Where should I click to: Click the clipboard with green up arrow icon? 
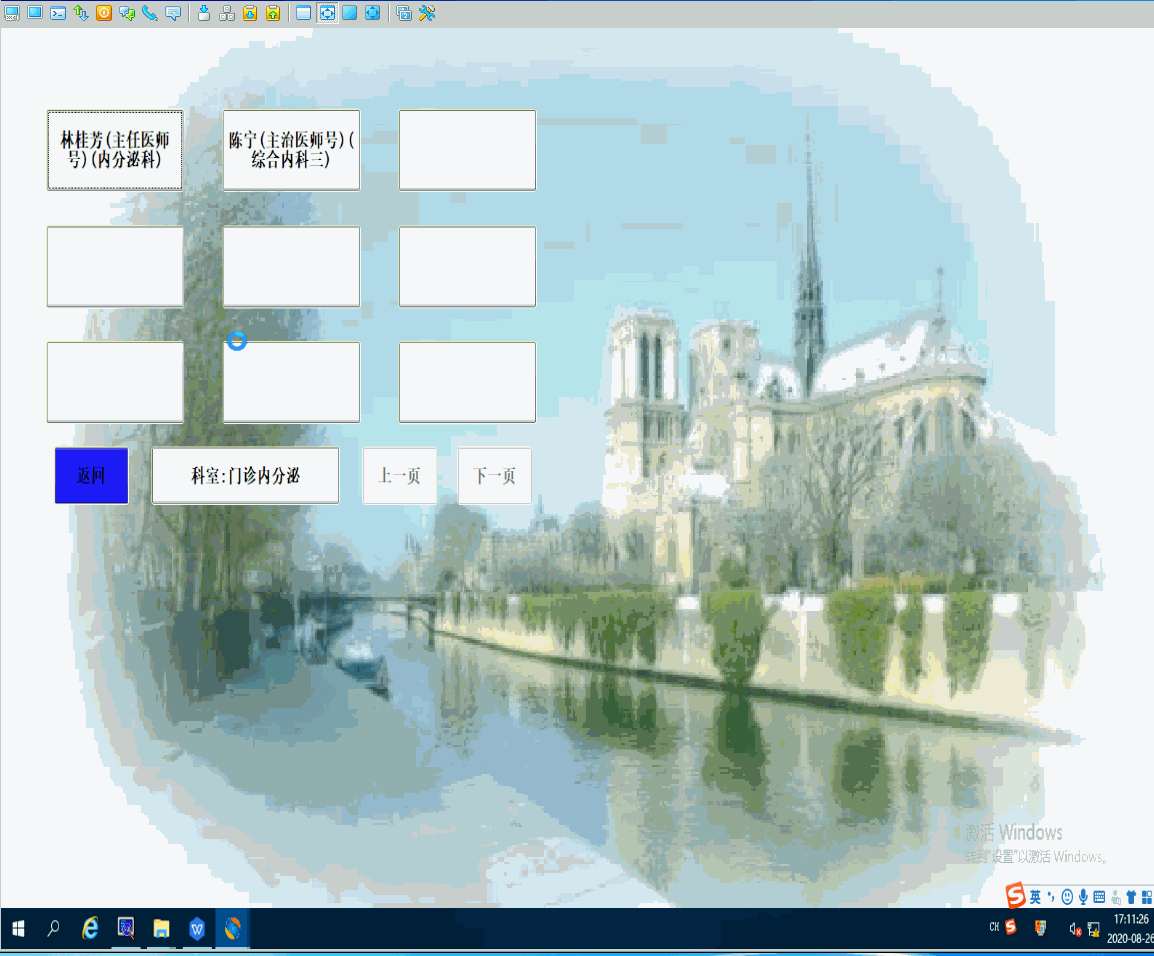click(x=273, y=13)
